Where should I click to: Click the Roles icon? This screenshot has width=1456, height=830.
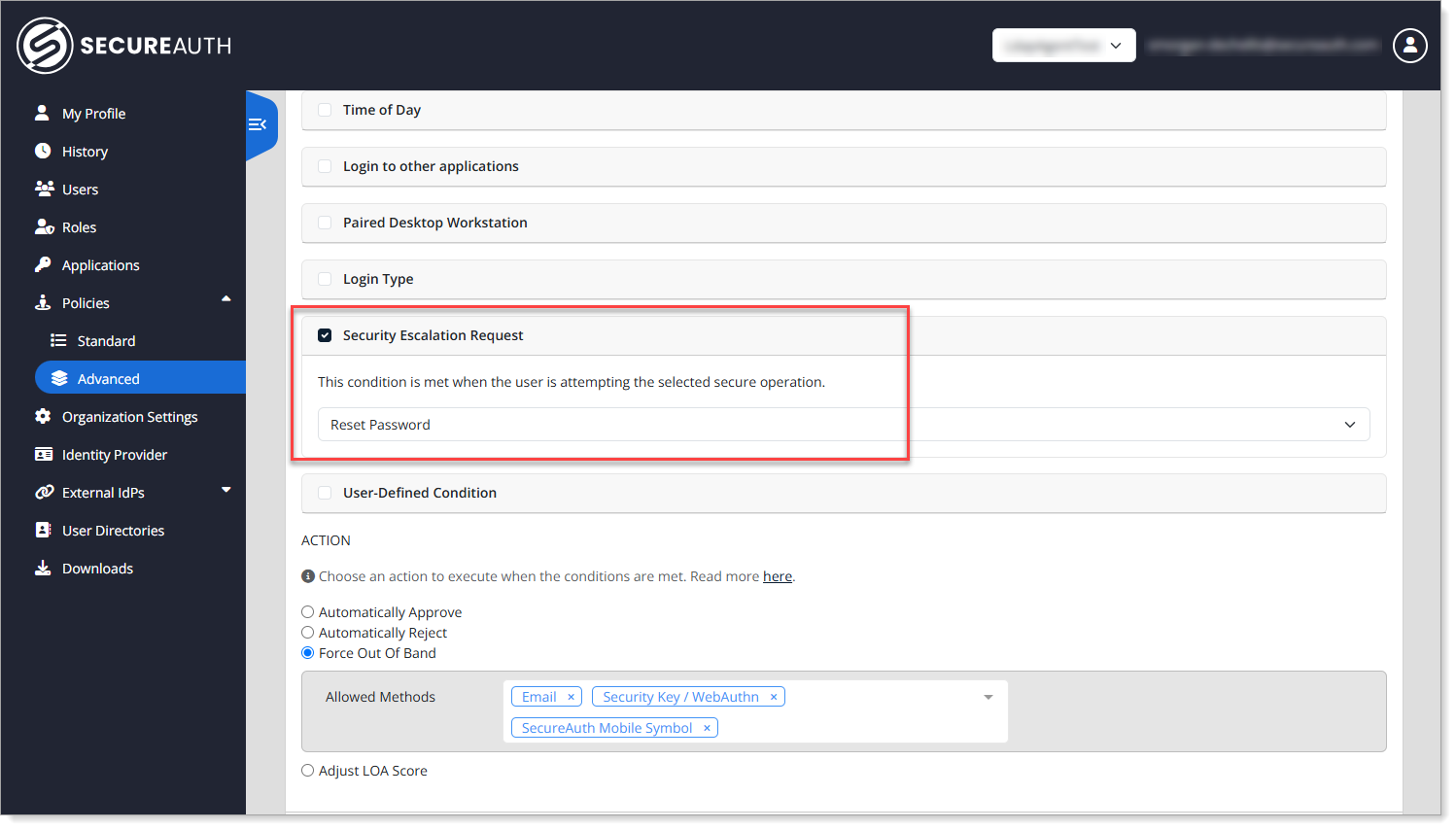[44, 226]
